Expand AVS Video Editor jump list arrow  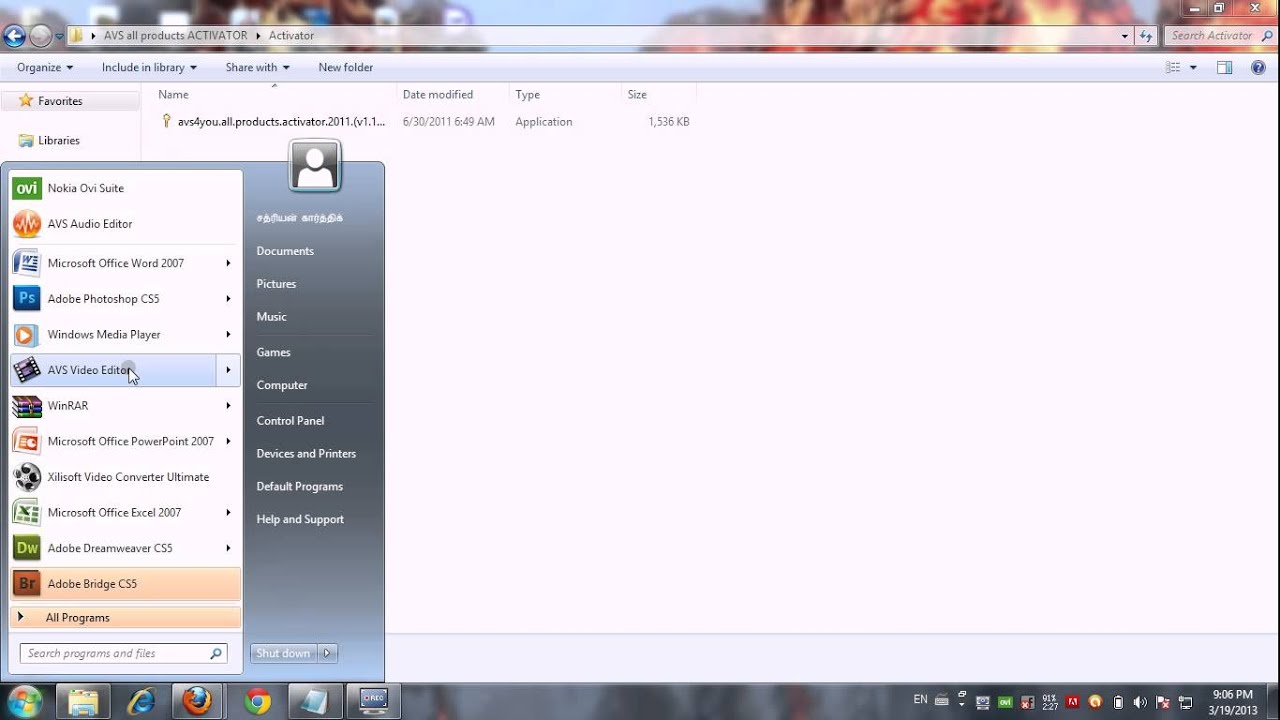(x=228, y=370)
